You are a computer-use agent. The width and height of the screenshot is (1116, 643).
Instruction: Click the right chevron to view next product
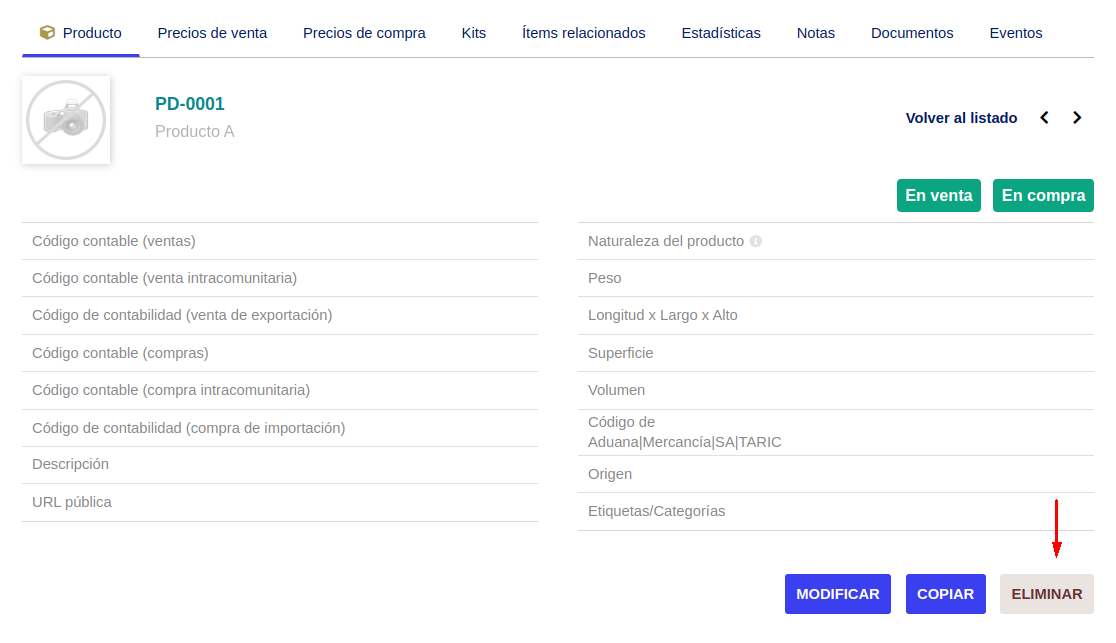(x=1077, y=117)
